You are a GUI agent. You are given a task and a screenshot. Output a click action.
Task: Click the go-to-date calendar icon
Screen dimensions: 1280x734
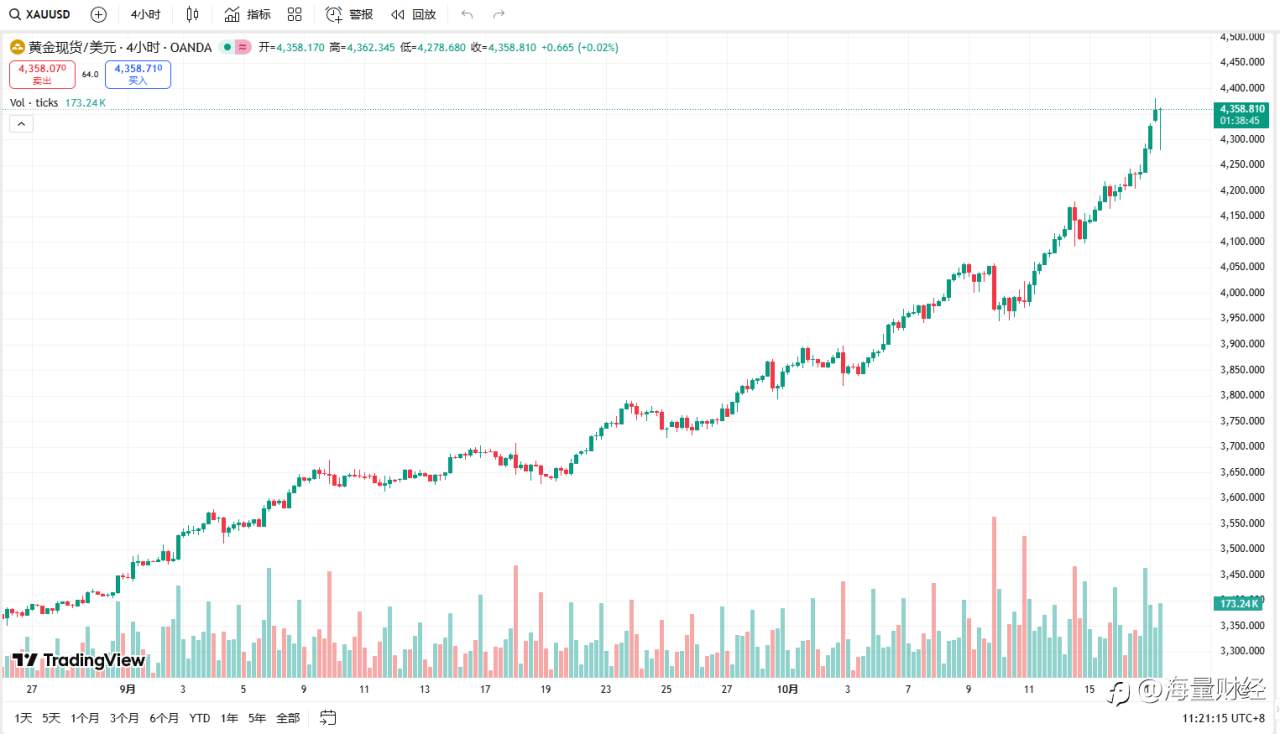(x=328, y=717)
